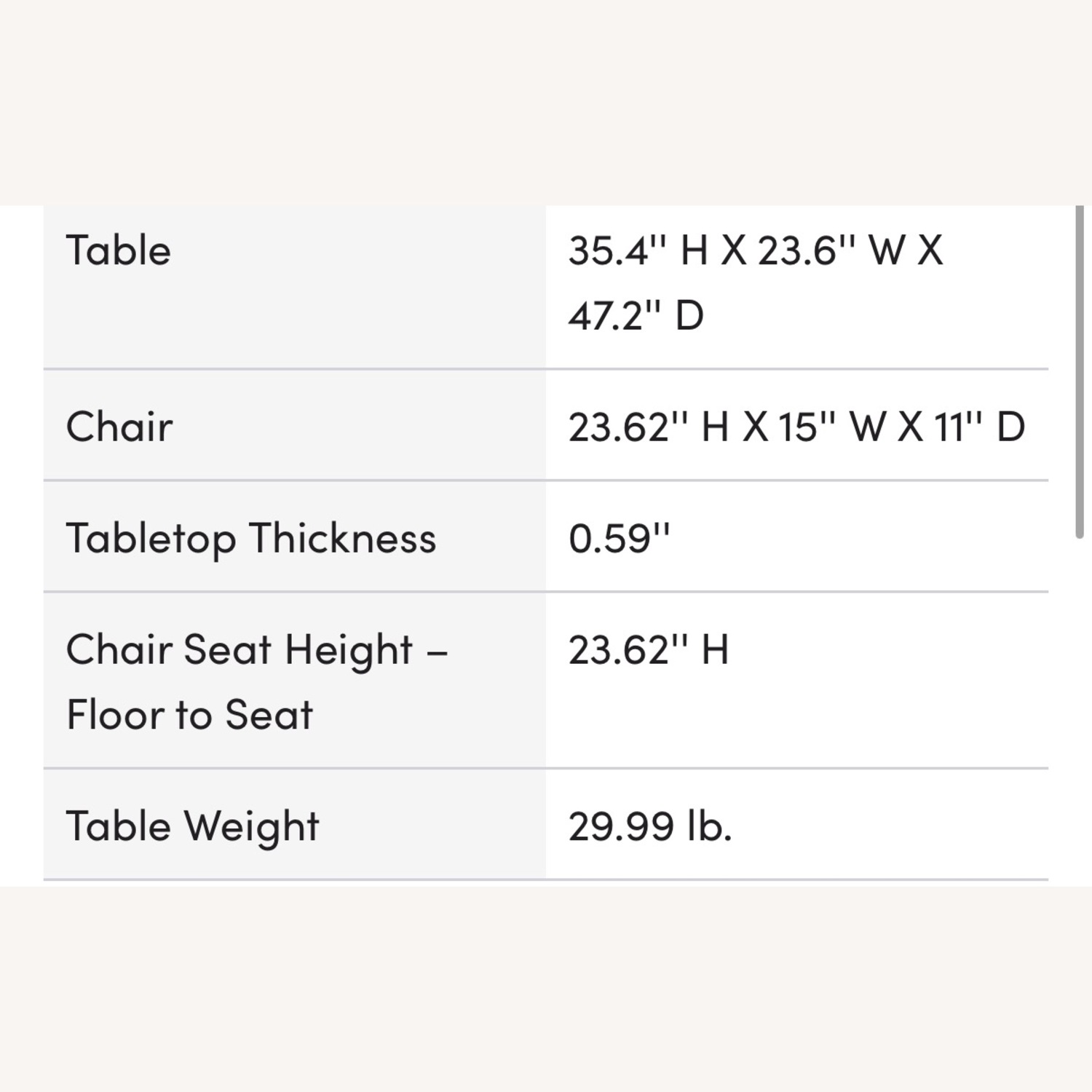The image size is (1092, 1092).
Task: Click the 47.2'' D depth value
Action: tap(636, 316)
